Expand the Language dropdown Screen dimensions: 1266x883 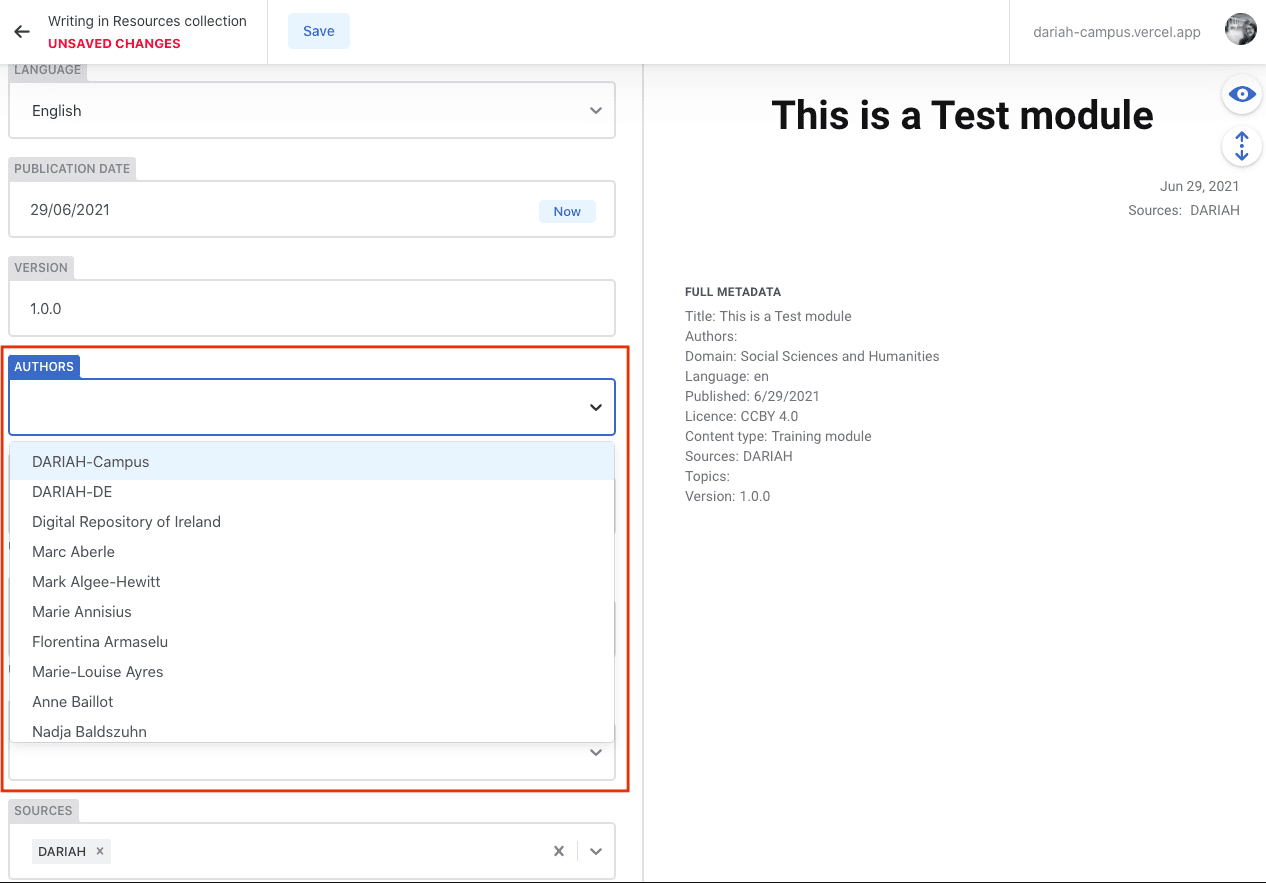pyautogui.click(x=595, y=111)
